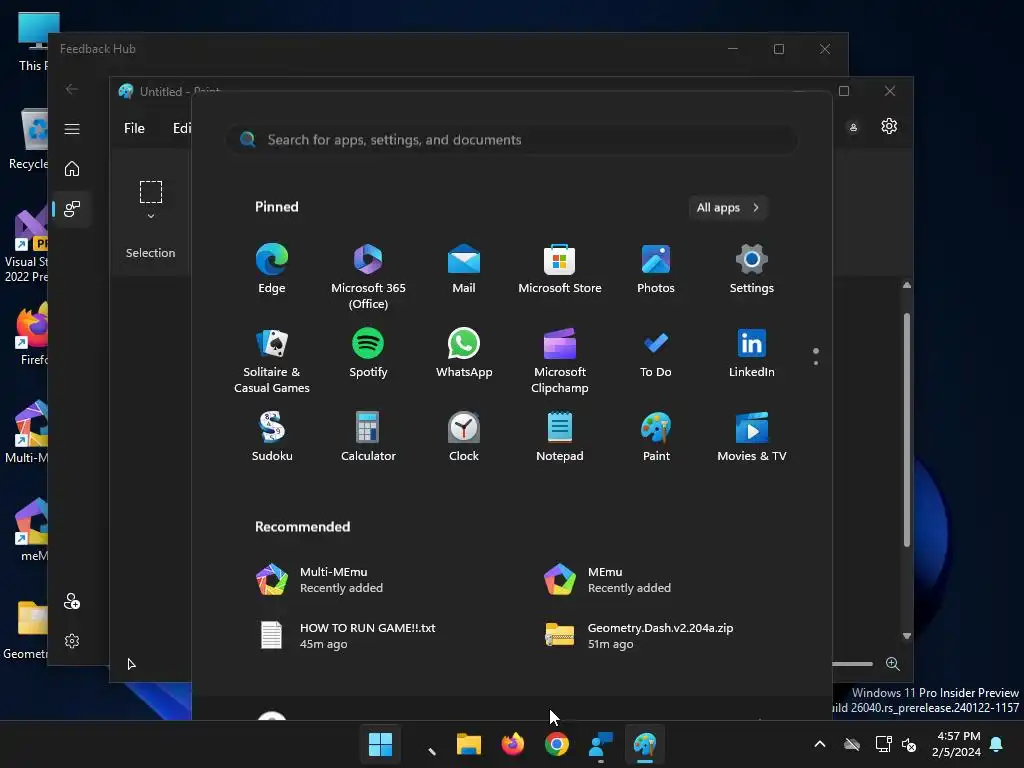The image size is (1024, 768).
Task: Open Feedback Hub settings gear
Action: tap(72, 641)
